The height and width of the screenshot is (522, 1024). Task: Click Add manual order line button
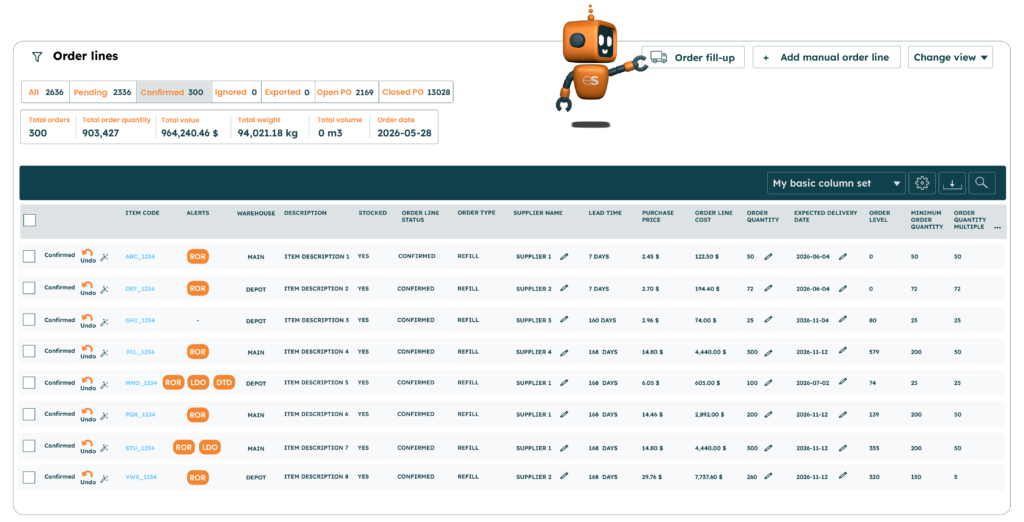coord(826,57)
